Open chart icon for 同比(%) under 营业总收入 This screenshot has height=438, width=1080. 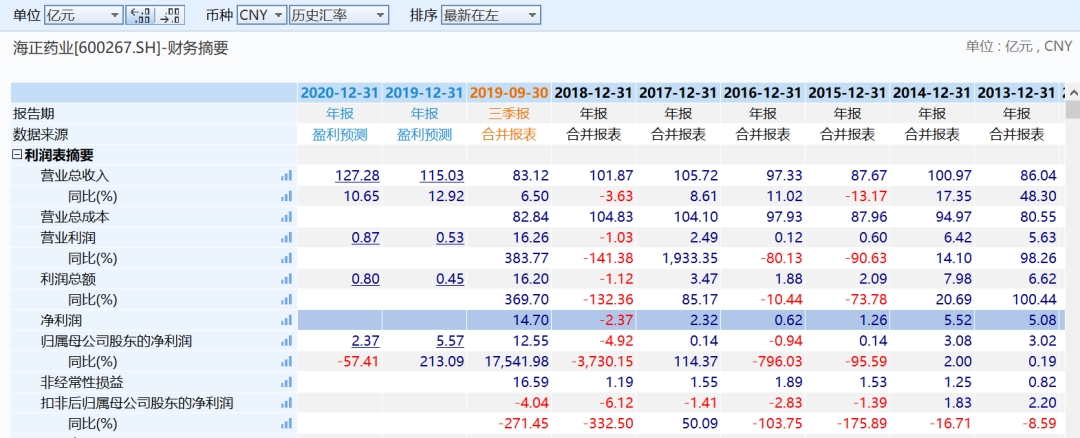(x=287, y=196)
